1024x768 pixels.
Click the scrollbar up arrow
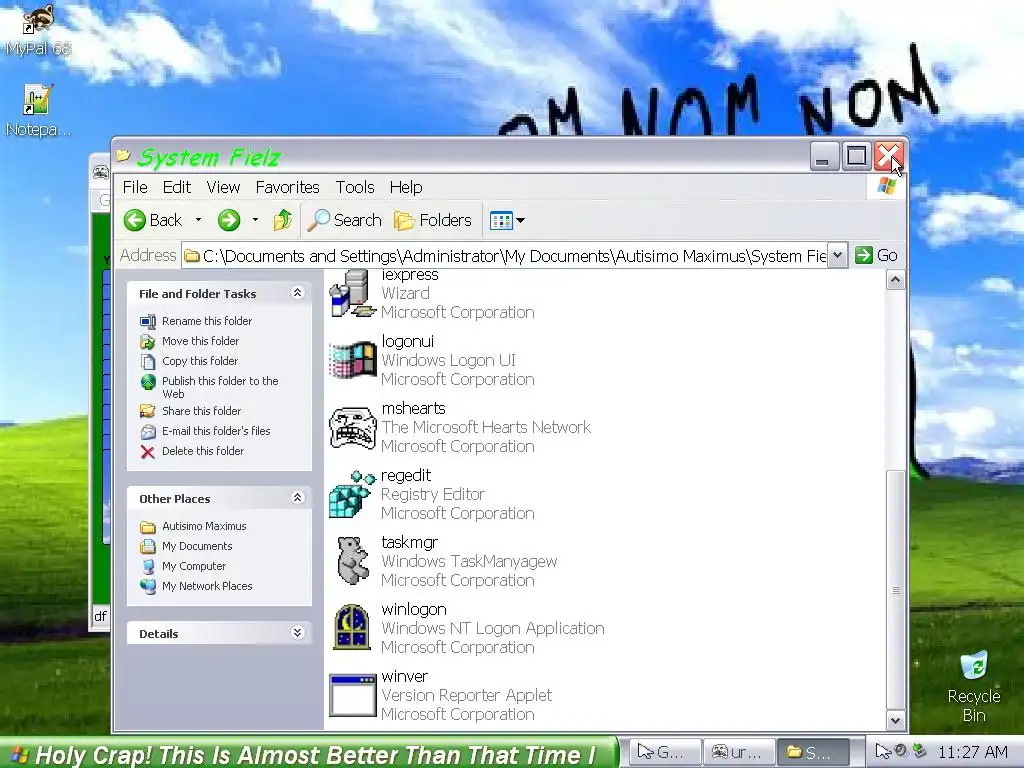tap(895, 280)
